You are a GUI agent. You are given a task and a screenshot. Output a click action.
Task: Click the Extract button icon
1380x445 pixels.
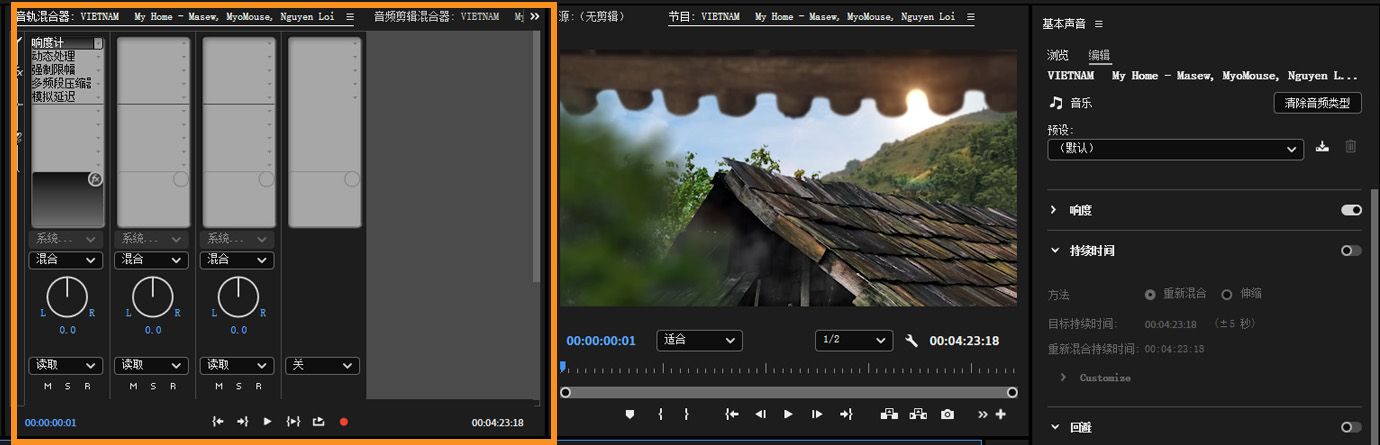(x=918, y=414)
